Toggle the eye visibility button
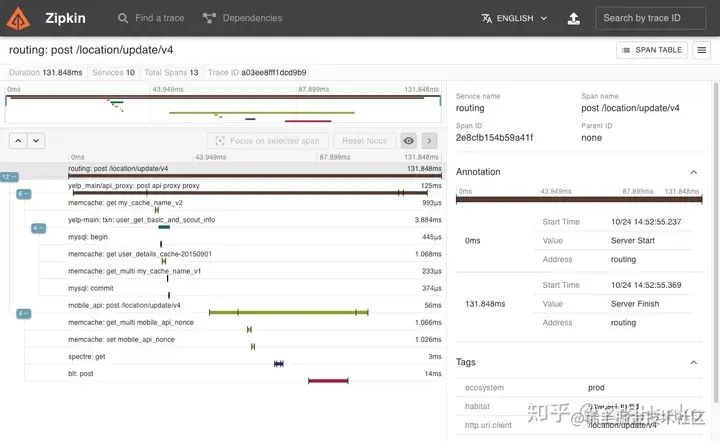The image size is (720, 441). click(x=408, y=141)
